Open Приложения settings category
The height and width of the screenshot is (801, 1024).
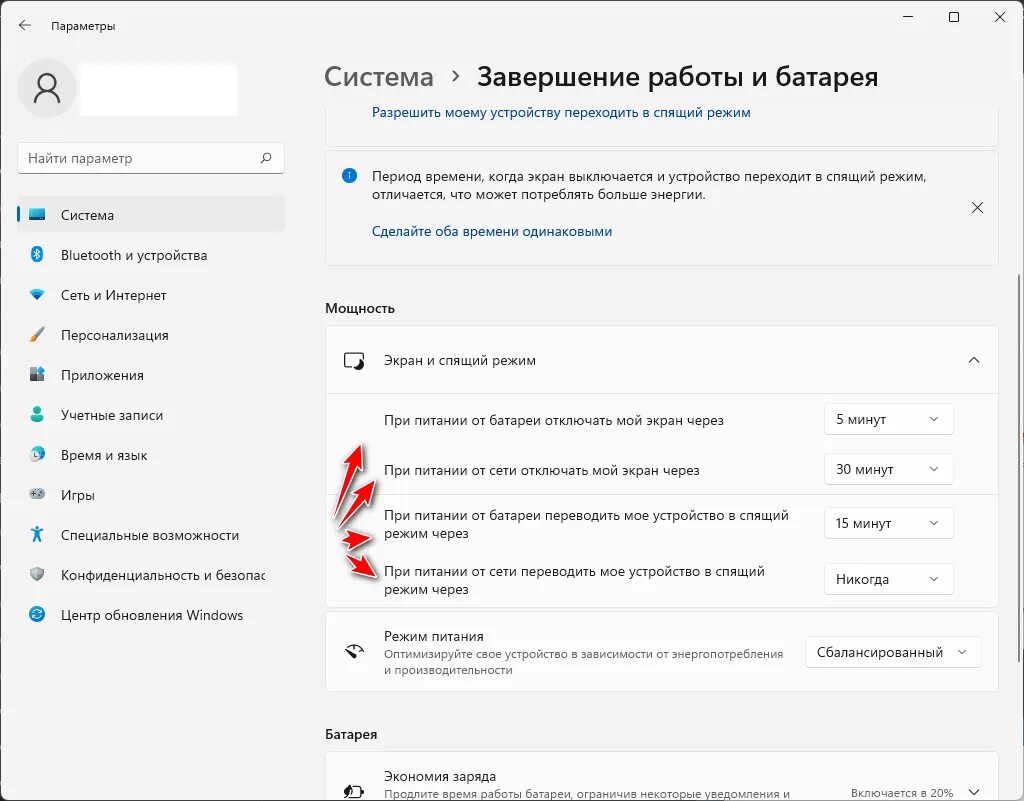[151, 375]
